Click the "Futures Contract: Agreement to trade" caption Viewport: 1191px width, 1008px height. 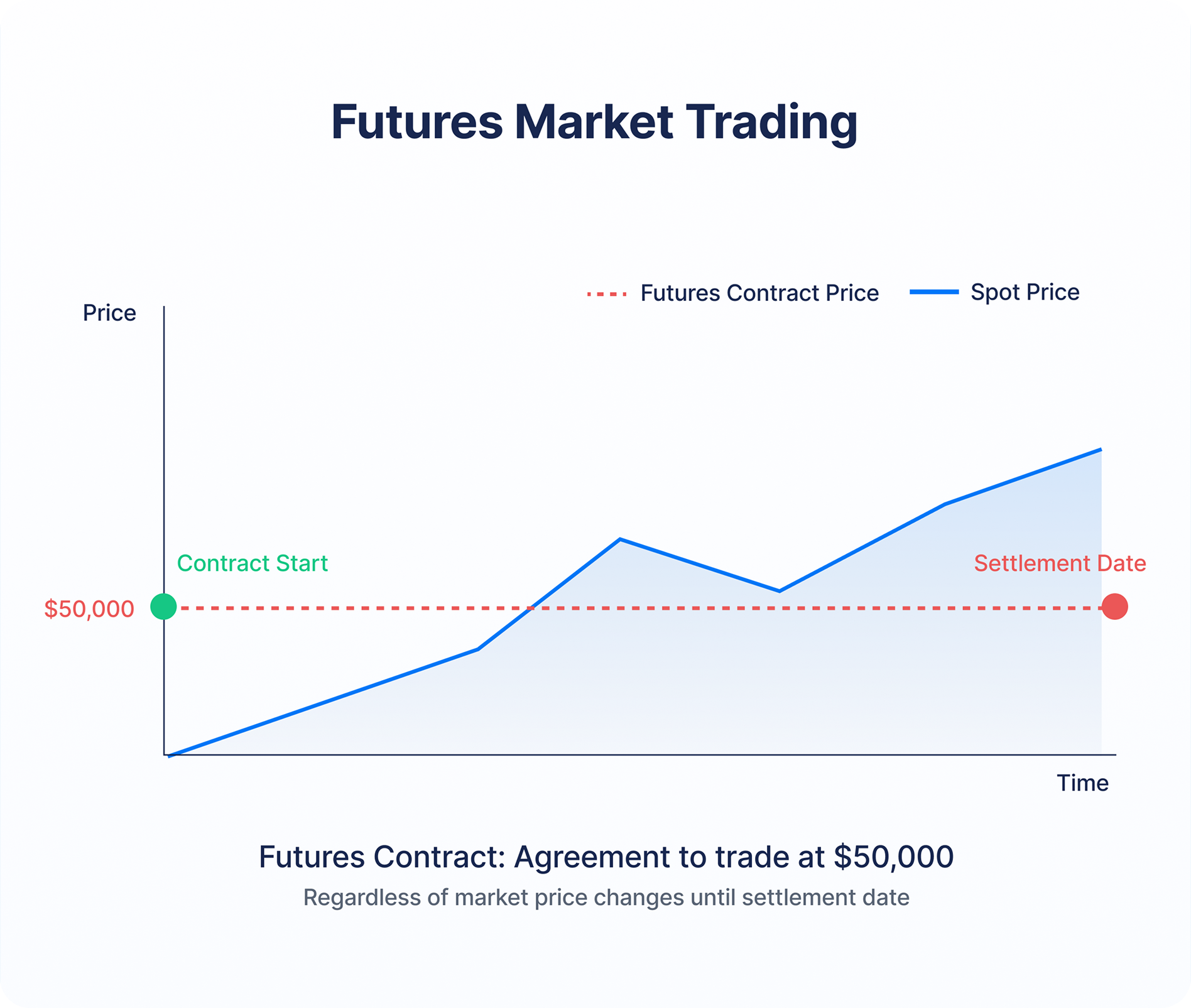pos(606,857)
